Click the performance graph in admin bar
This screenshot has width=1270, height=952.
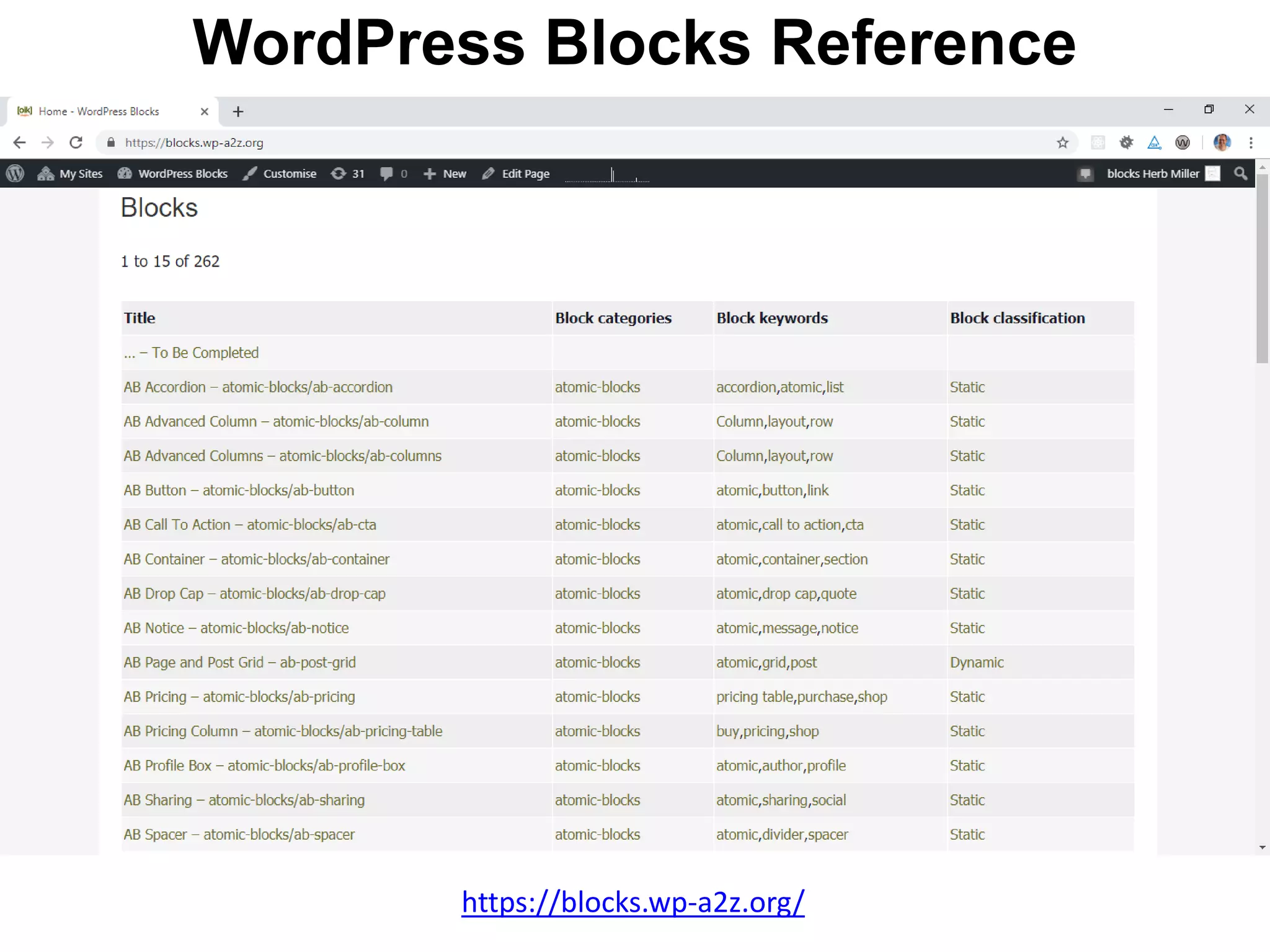tap(607, 174)
